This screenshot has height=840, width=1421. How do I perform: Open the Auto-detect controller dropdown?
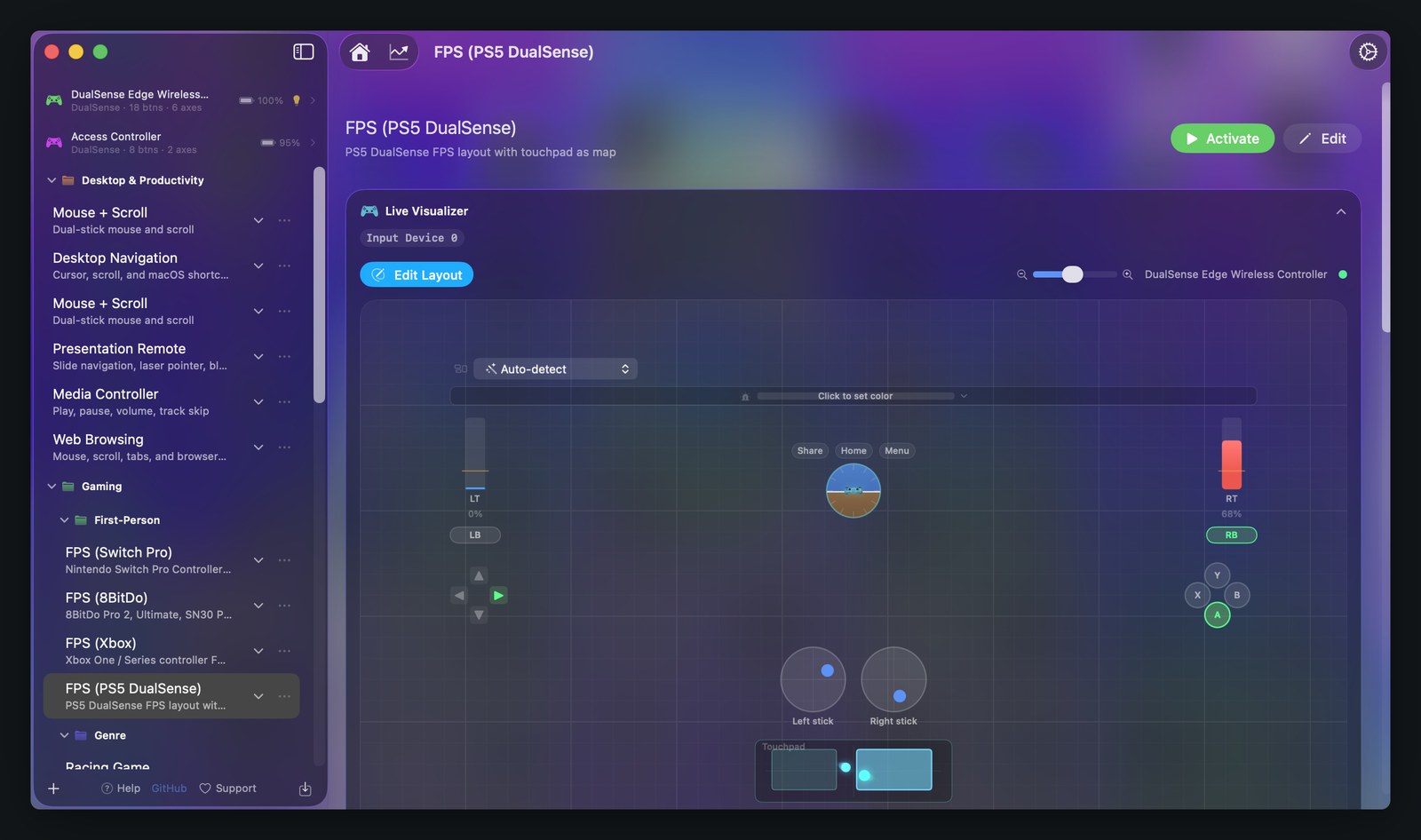pos(555,368)
